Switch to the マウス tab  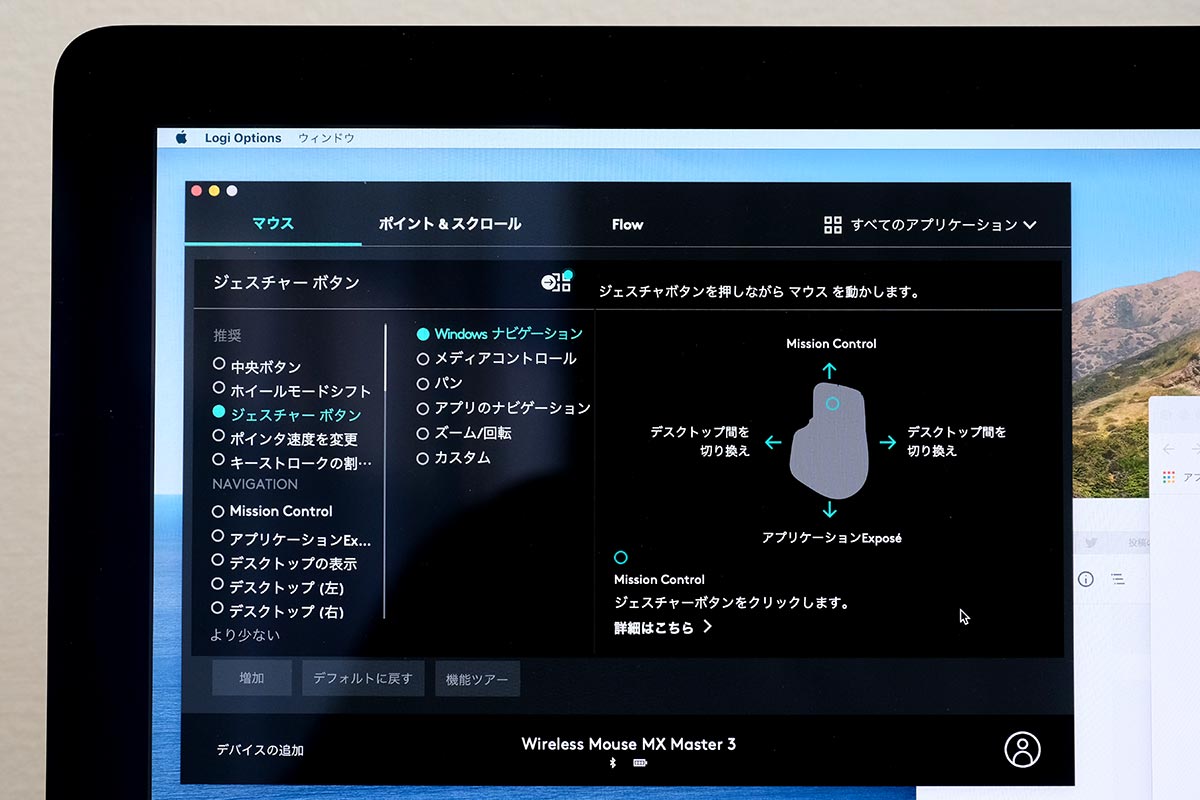273,223
